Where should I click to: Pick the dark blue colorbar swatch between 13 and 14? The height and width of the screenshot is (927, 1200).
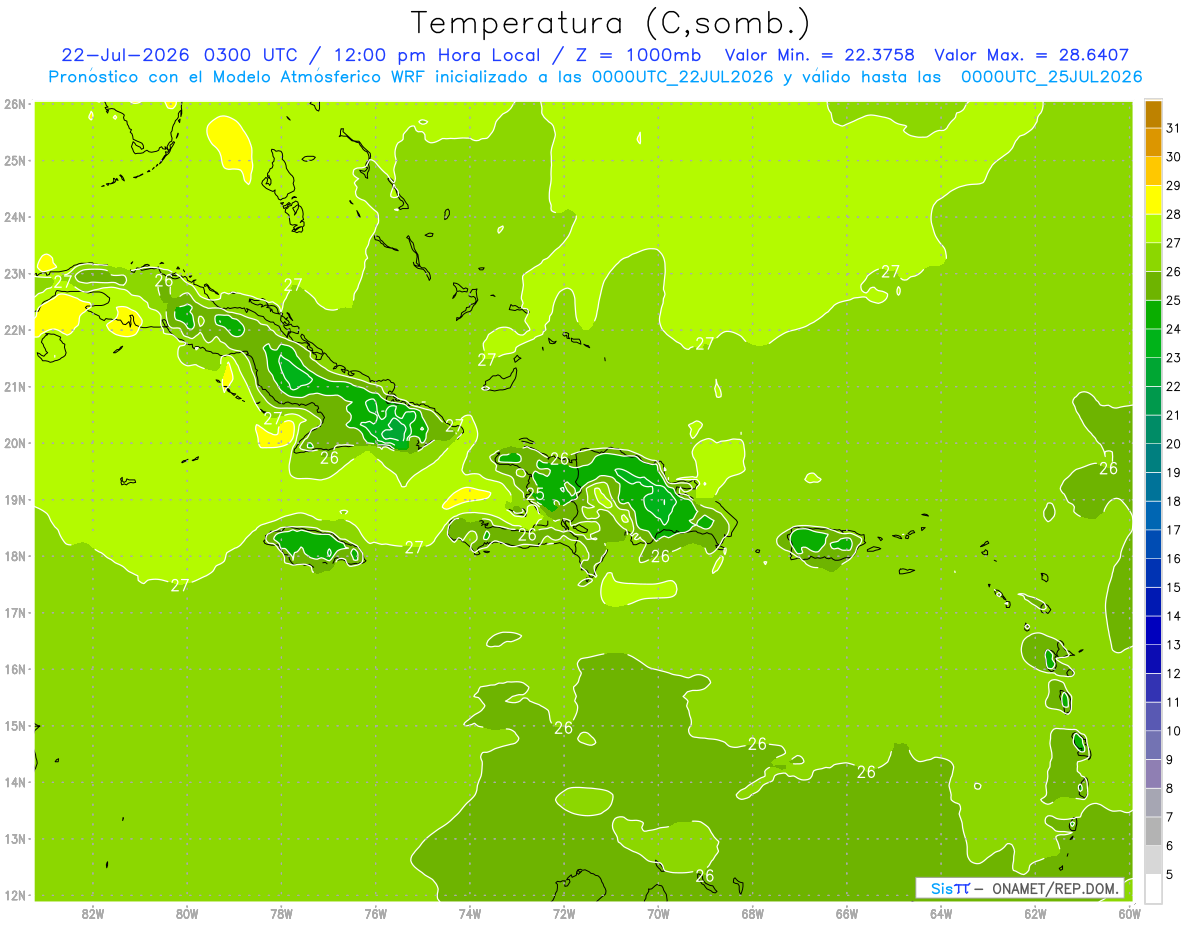pyautogui.click(x=1154, y=630)
